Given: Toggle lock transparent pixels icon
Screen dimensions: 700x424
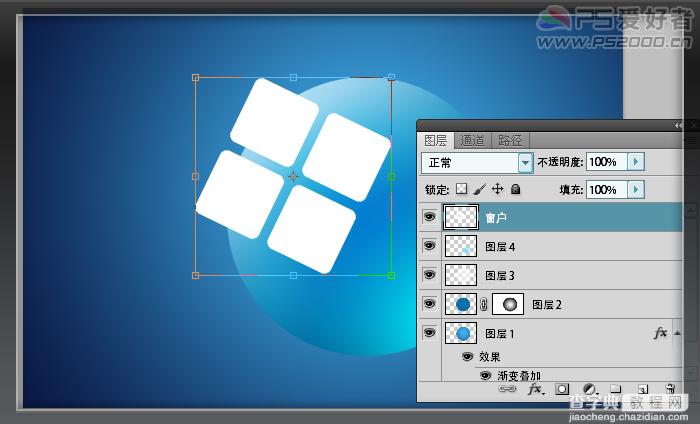Looking at the screenshot, I should pos(462,189).
